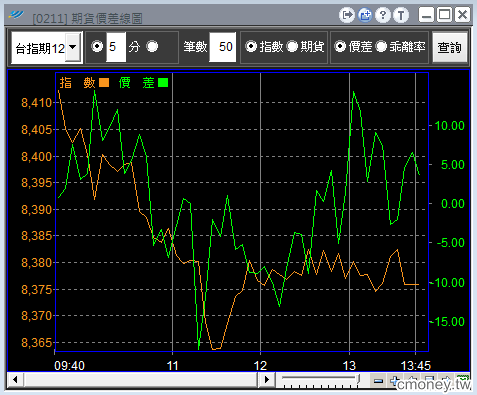This screenshot has width=477, height=395.
Task: Click the horizontal scrollbar right arrow
Action: 266,380
